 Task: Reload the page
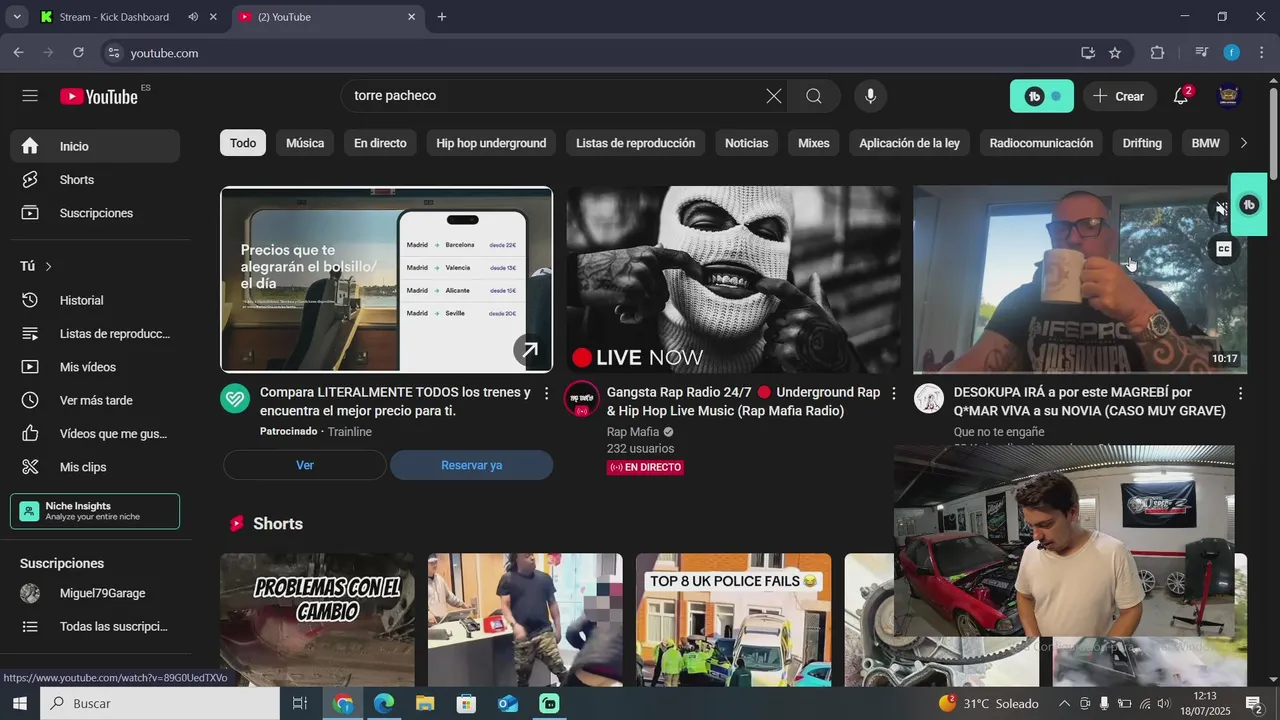[x=78, y=53]
